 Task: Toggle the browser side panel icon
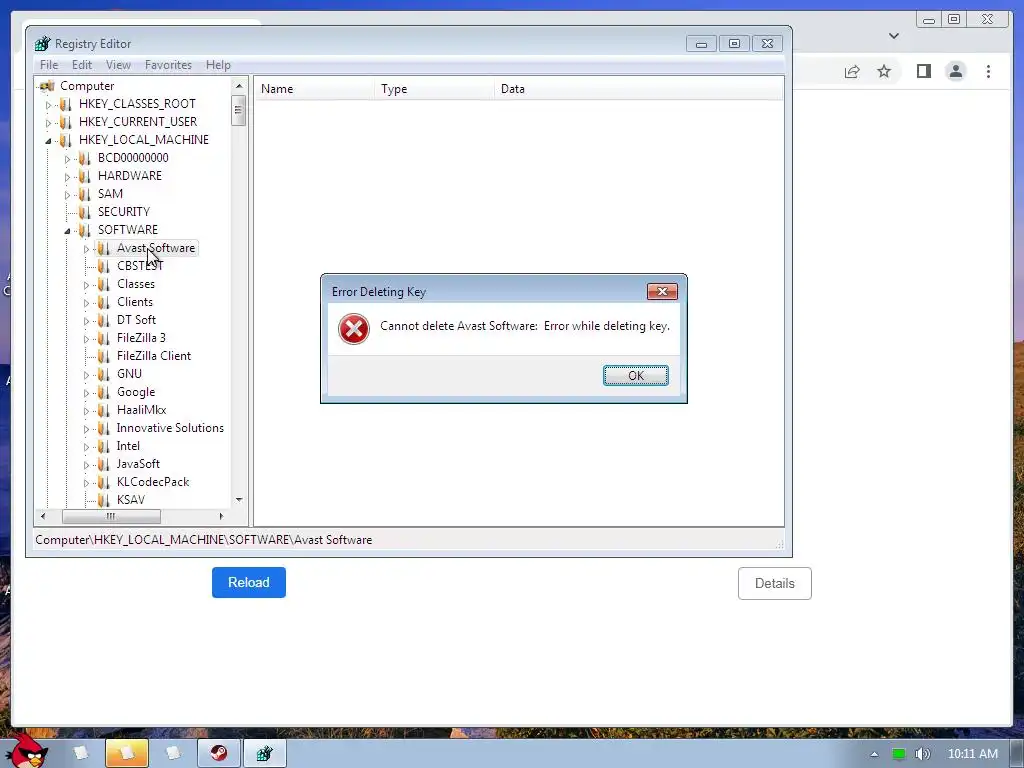point(923,71)
